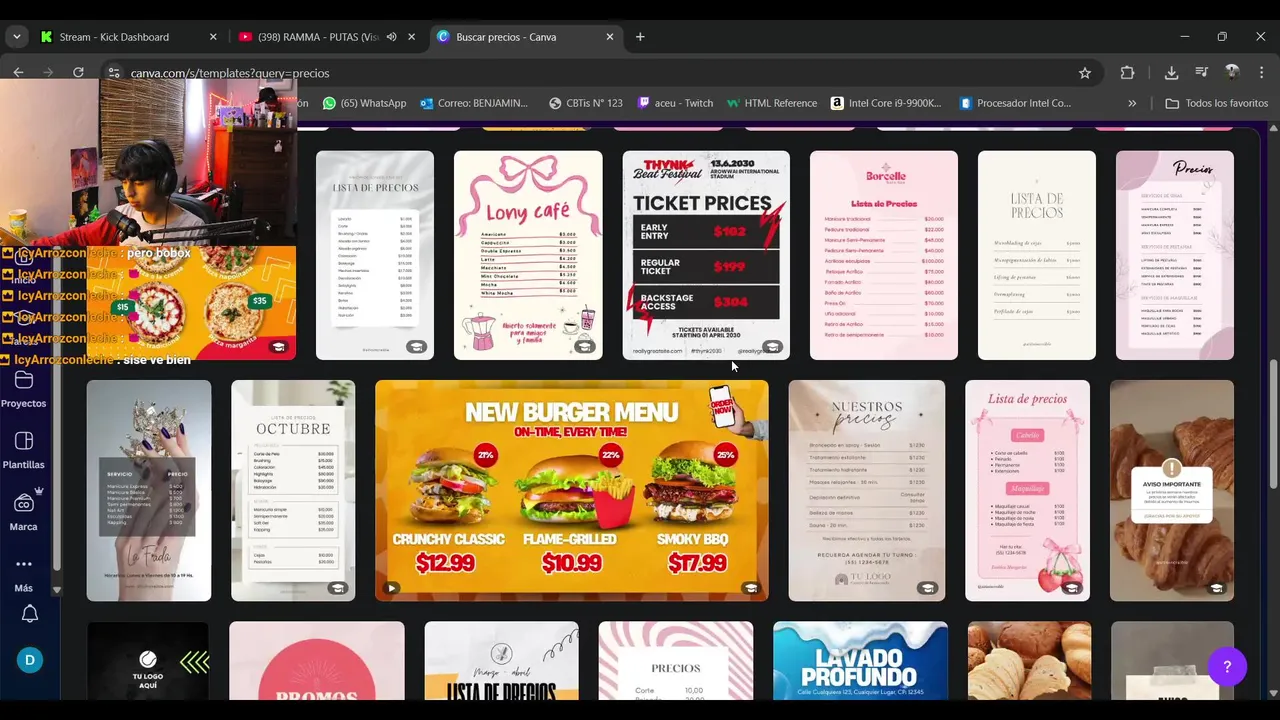Open the Lony café price template
Viewport: 1280px width, 720px height.
click(528, 255)
